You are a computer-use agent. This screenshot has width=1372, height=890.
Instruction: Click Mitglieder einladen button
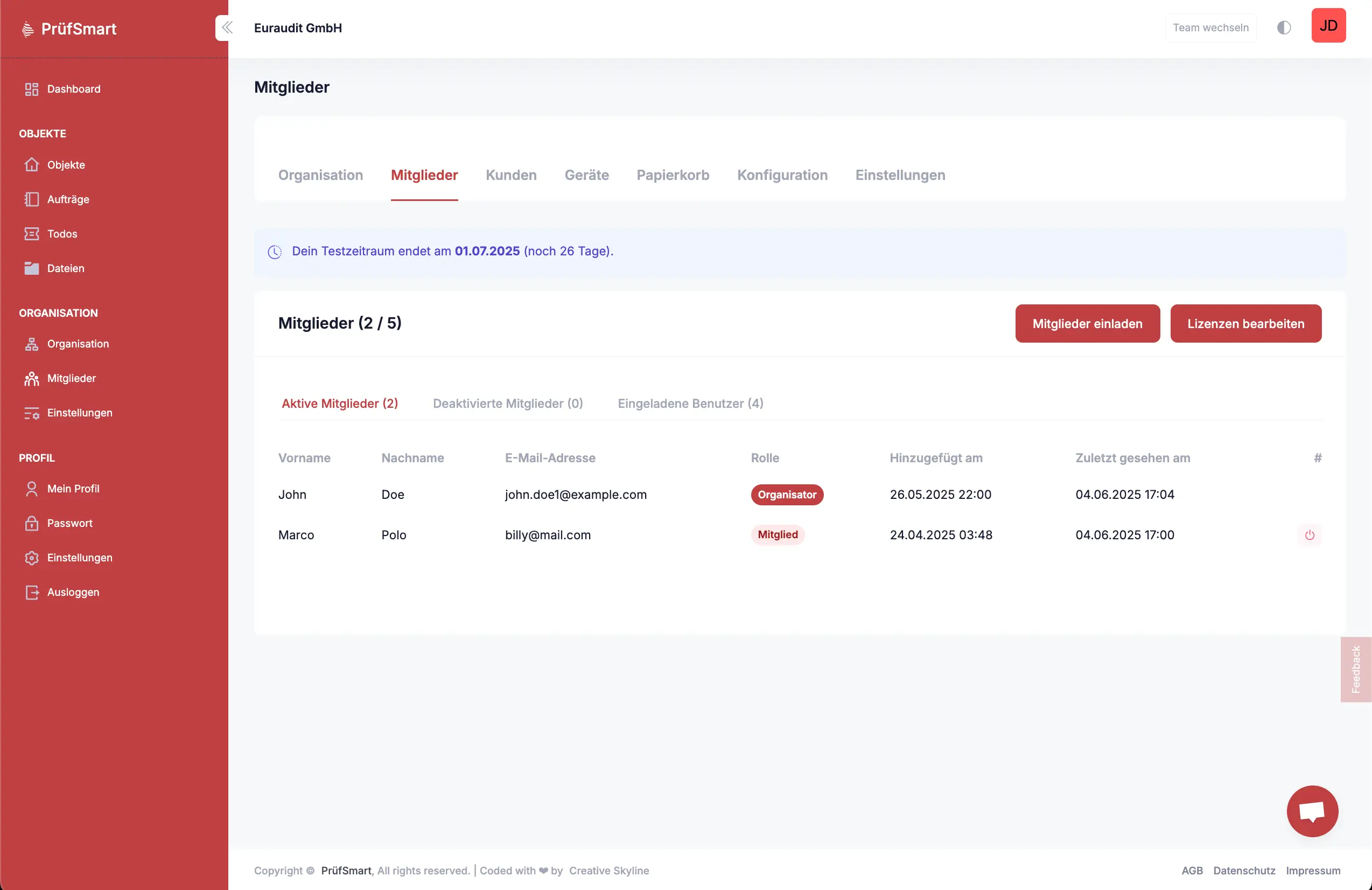pyautogui.click(x=1087, y=324)
